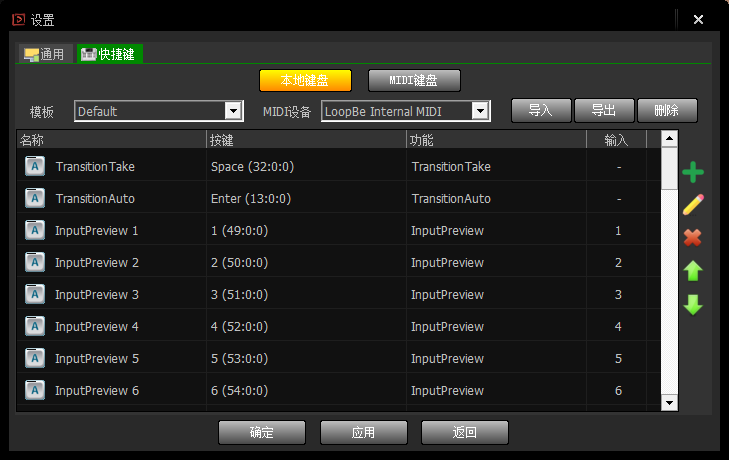This screenshot has height=460, width=729.
Task: Select the 快捷键 tab
Action: coord(109,54)
